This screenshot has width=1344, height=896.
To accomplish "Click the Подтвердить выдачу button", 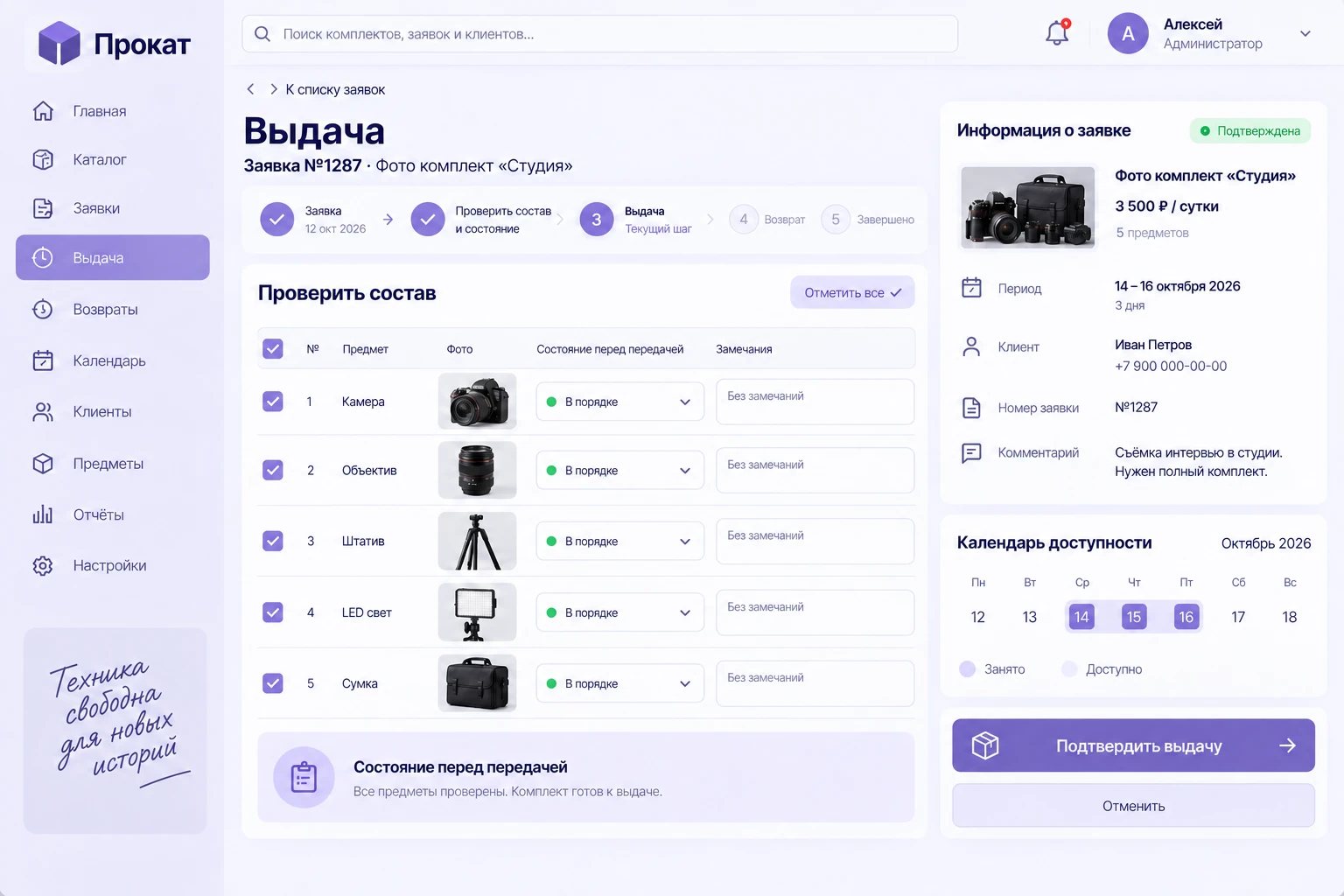I will 1133,745.
